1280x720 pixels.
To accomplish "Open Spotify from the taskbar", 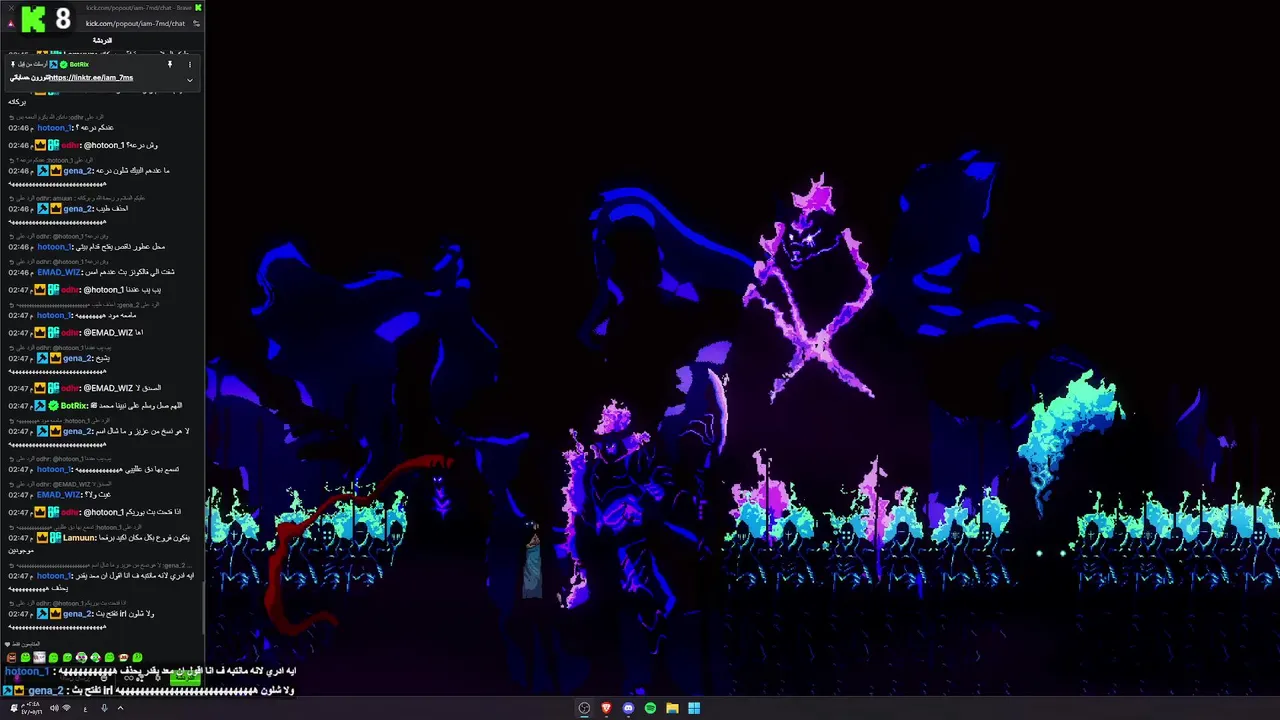I will pos(650,708).
